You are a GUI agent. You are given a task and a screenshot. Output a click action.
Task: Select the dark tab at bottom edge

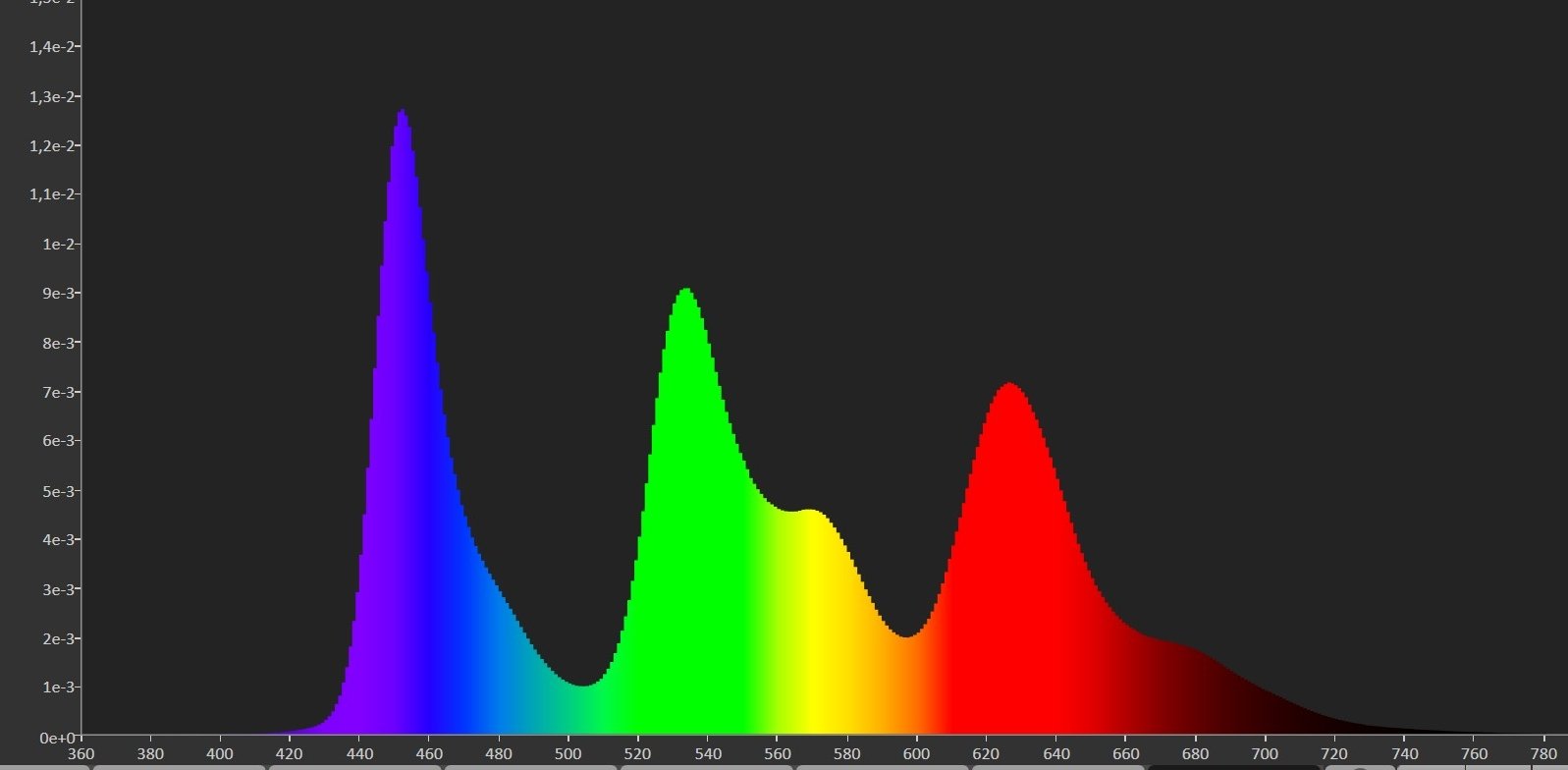[x=1233, y=766]
